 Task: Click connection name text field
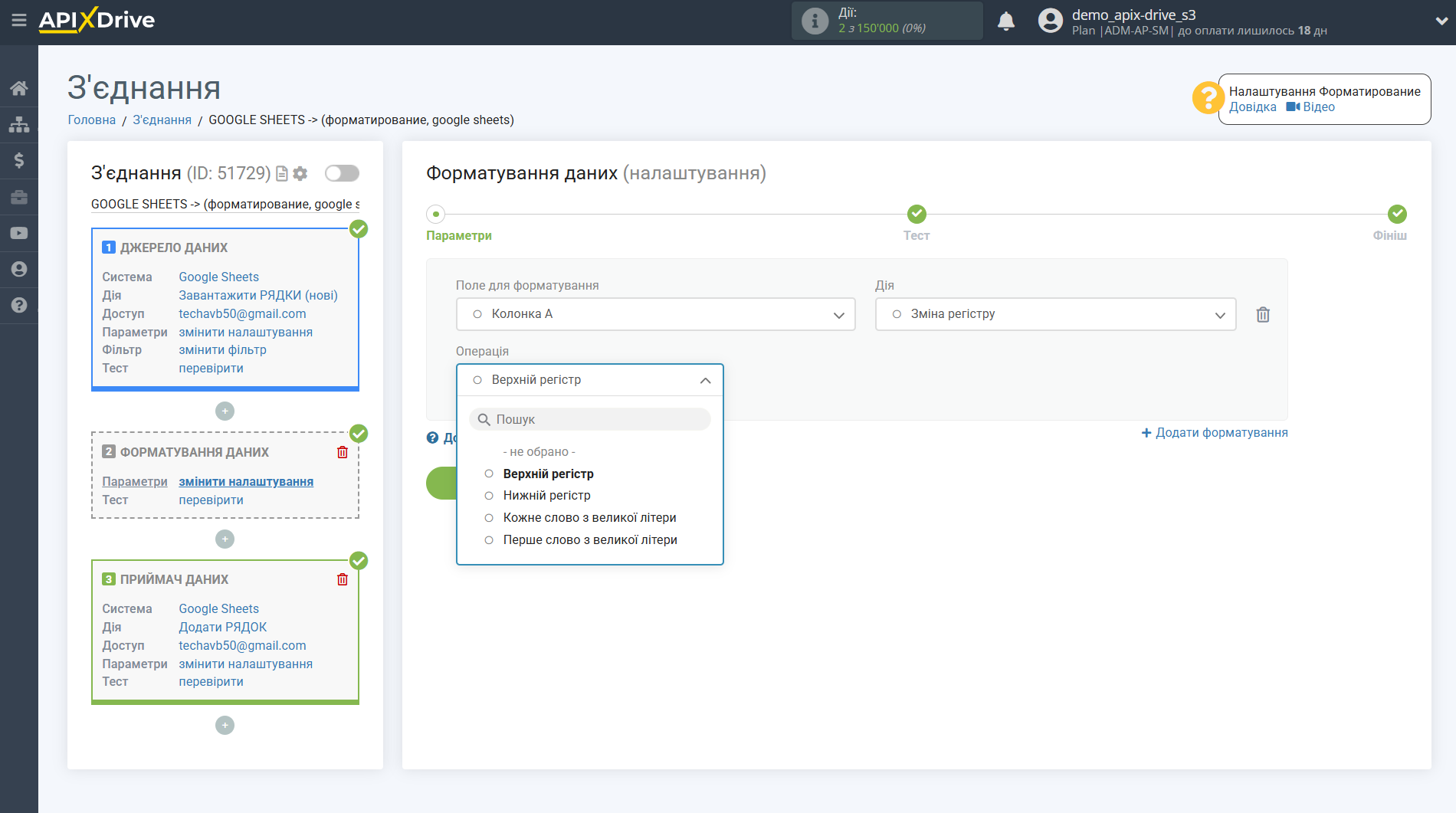pos(225,205)
